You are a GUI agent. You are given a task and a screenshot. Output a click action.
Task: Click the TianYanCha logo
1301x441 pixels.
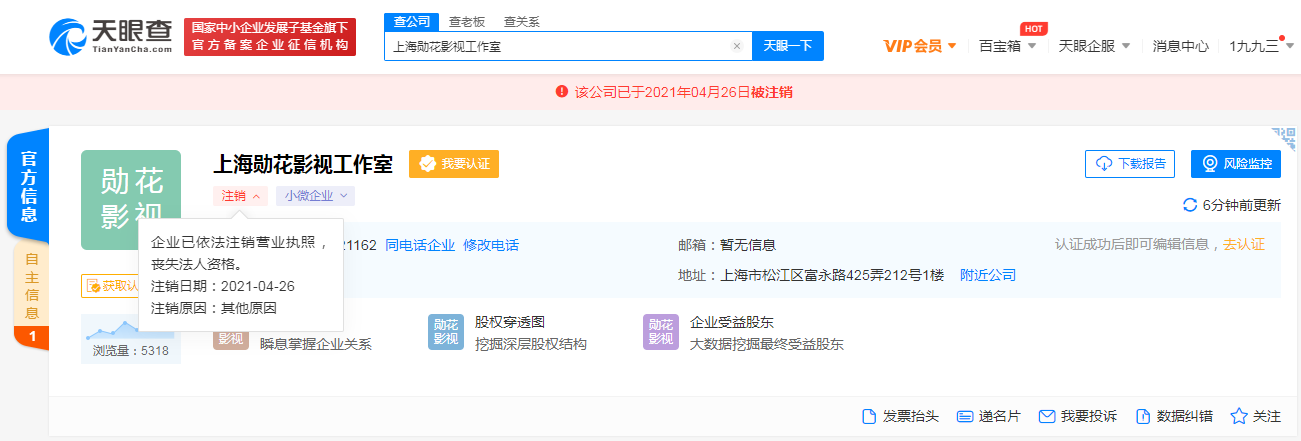pos(111,37)
